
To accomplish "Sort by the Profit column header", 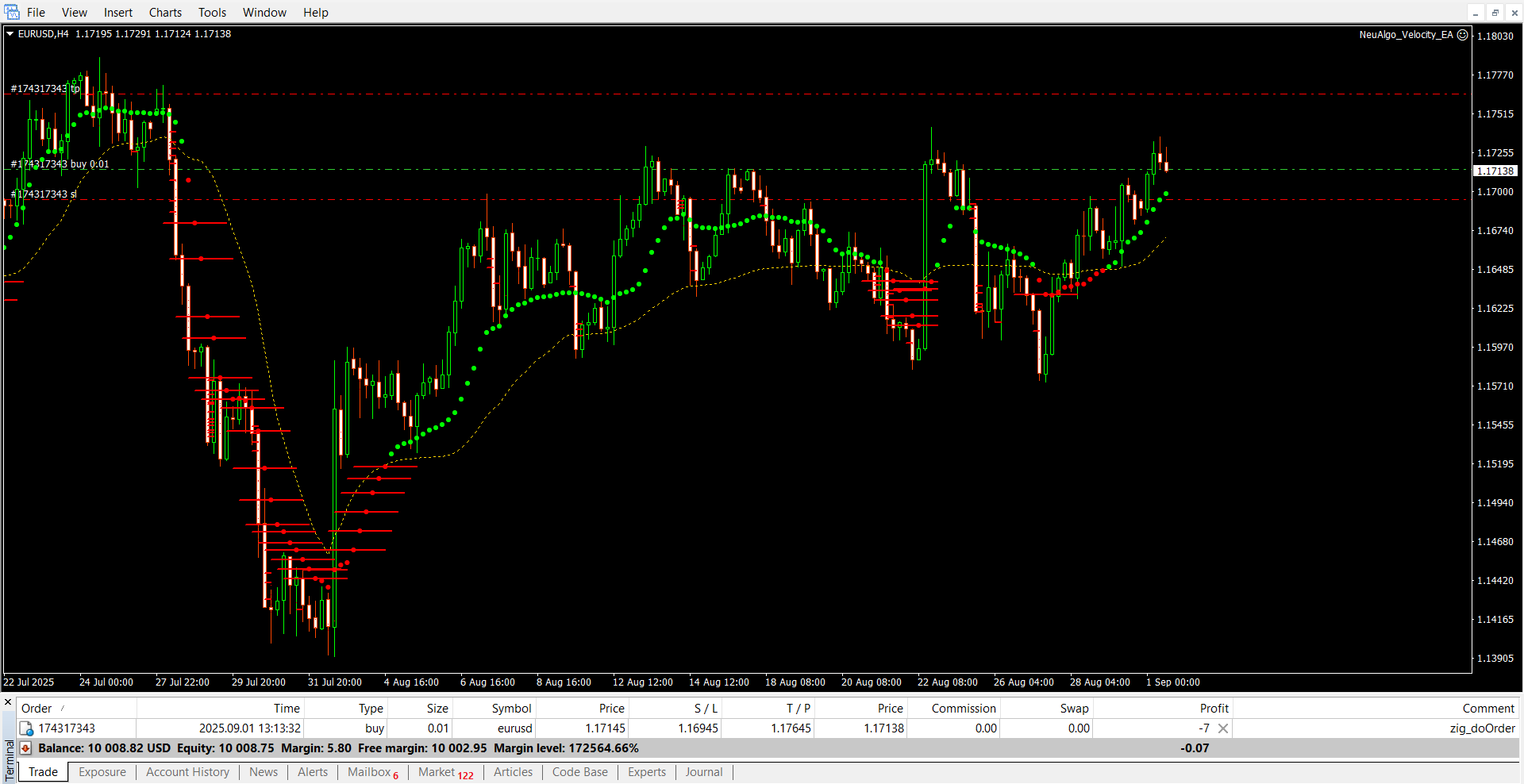I will pos(1214,709).
